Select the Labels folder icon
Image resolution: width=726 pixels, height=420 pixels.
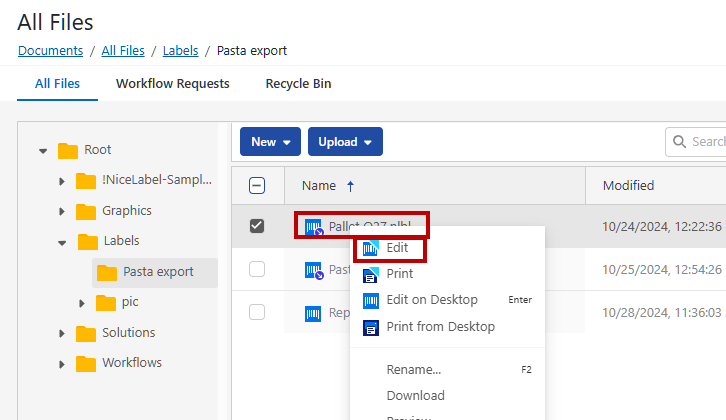[x=88, y=242]
